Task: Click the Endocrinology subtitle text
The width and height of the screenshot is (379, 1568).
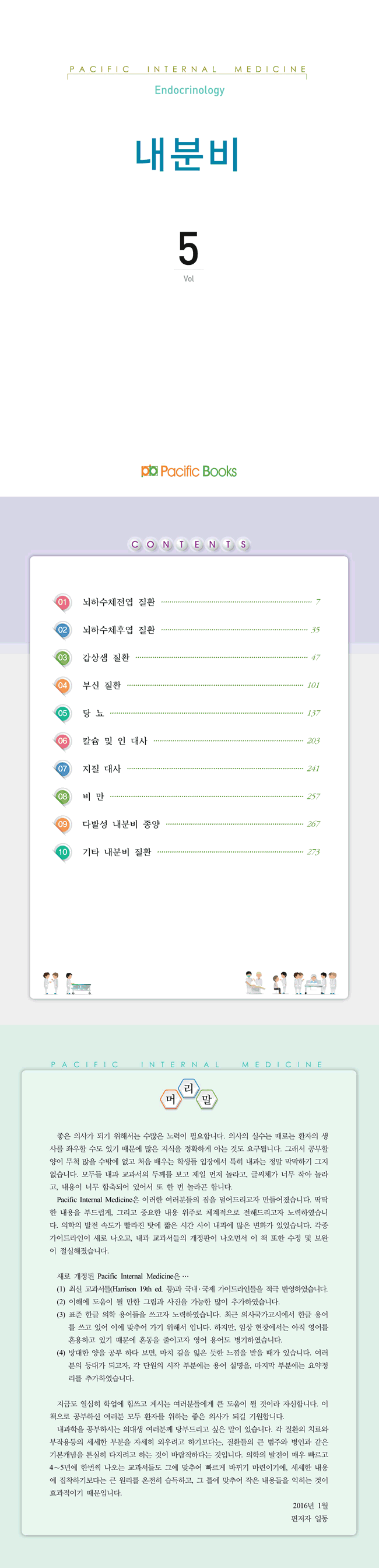Action: click(x=189, y=90)
